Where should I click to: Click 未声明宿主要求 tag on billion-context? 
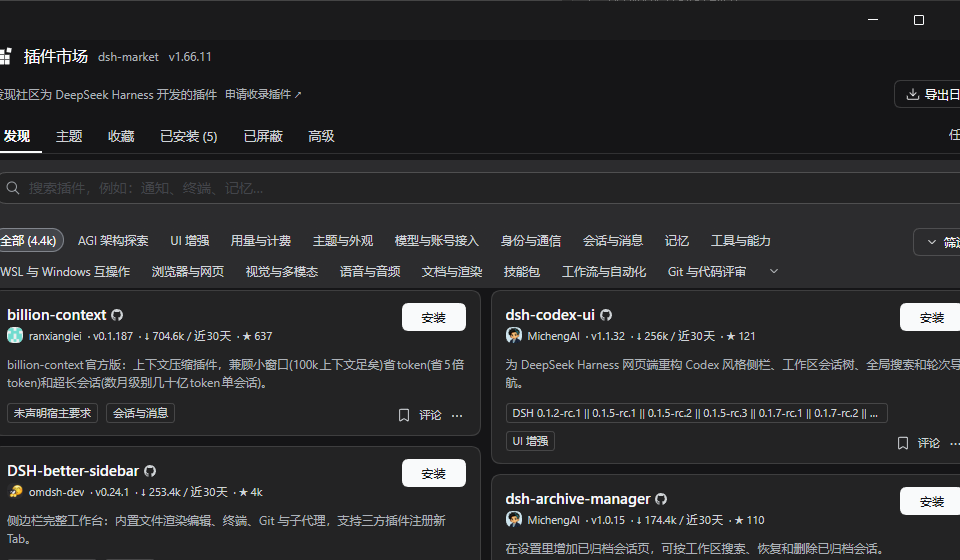tap(52, 413)
